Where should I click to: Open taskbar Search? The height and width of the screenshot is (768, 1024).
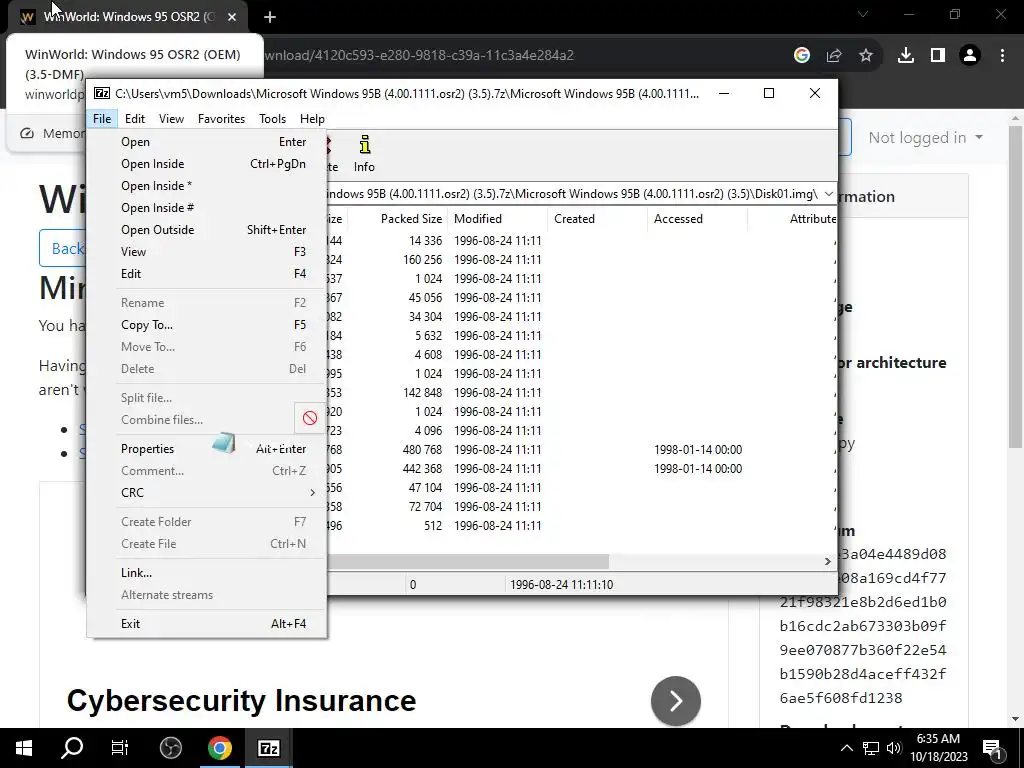(x=72, y=748)
